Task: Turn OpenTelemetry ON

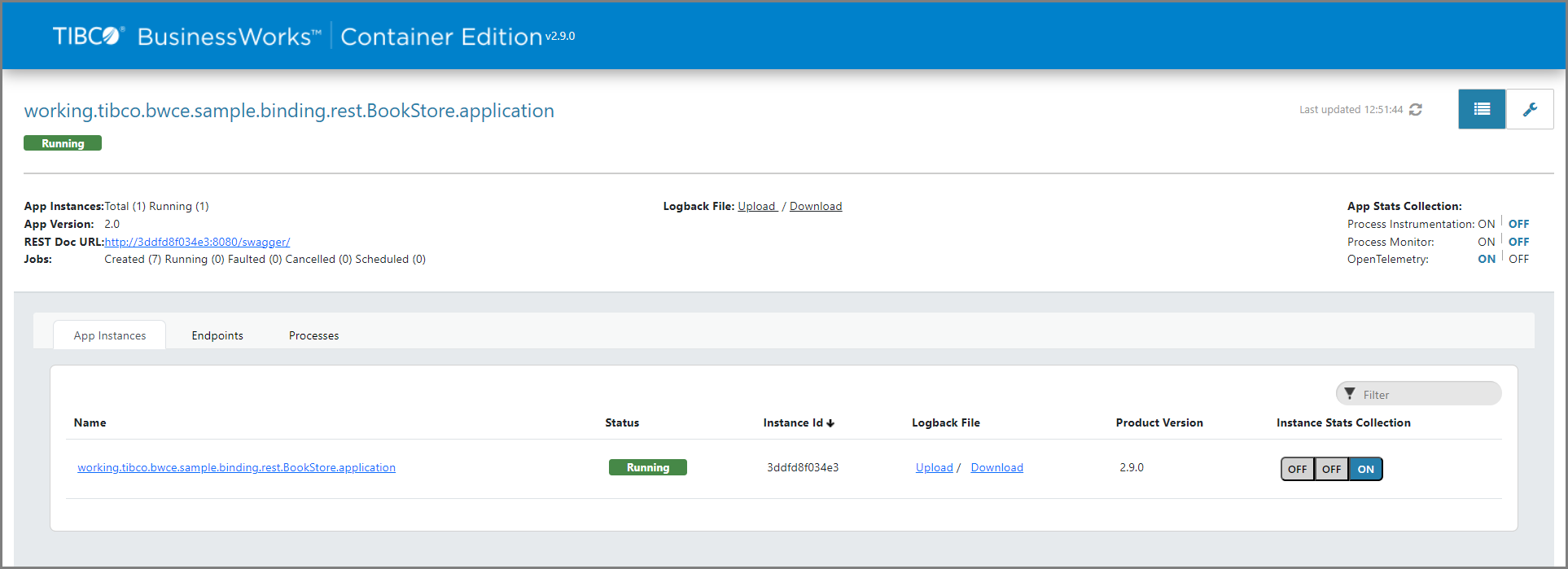Action: pos(1487,259)
